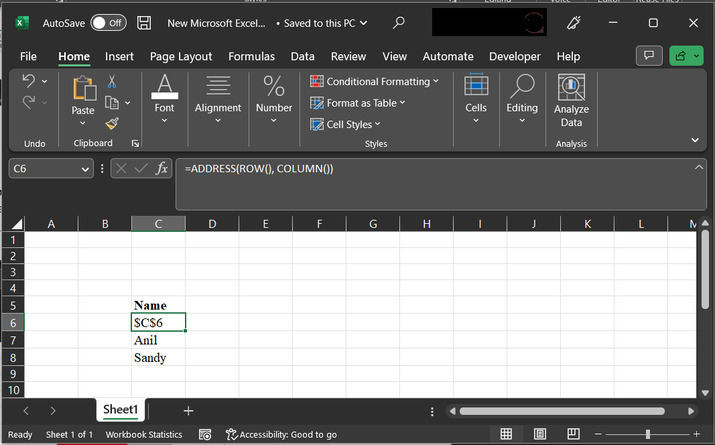Click the pen drawing icon in title bar
715x445 pixels.
pos(574,23)
